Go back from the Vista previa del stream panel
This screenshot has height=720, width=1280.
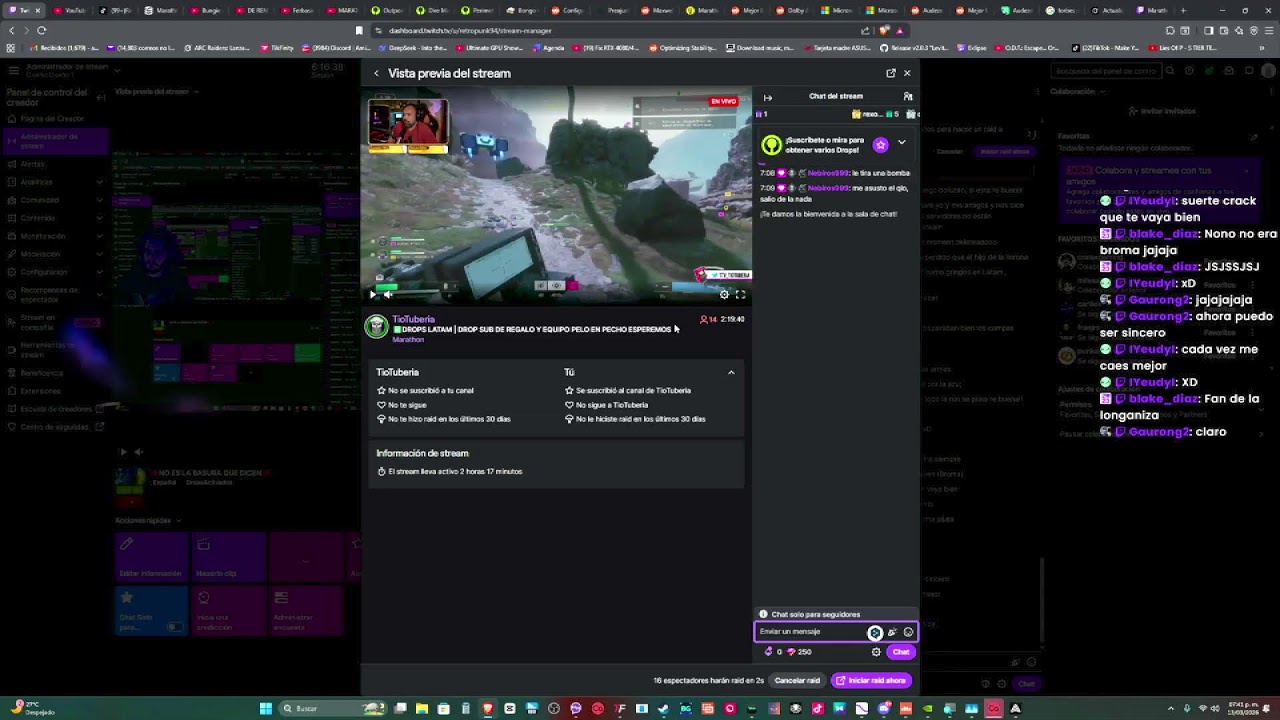point(376,73)
